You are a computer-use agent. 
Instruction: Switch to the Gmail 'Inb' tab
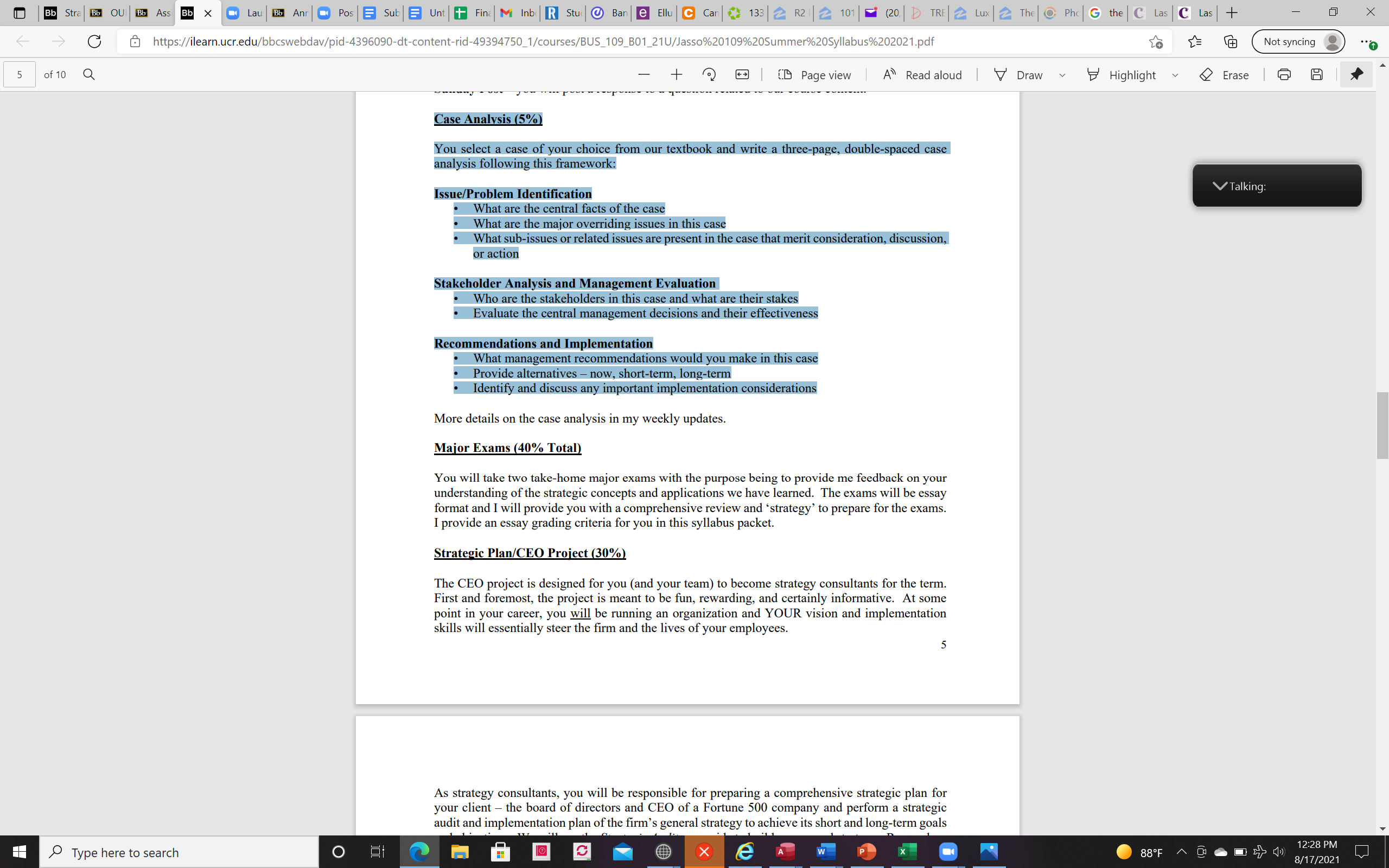(x=518, y=12)
